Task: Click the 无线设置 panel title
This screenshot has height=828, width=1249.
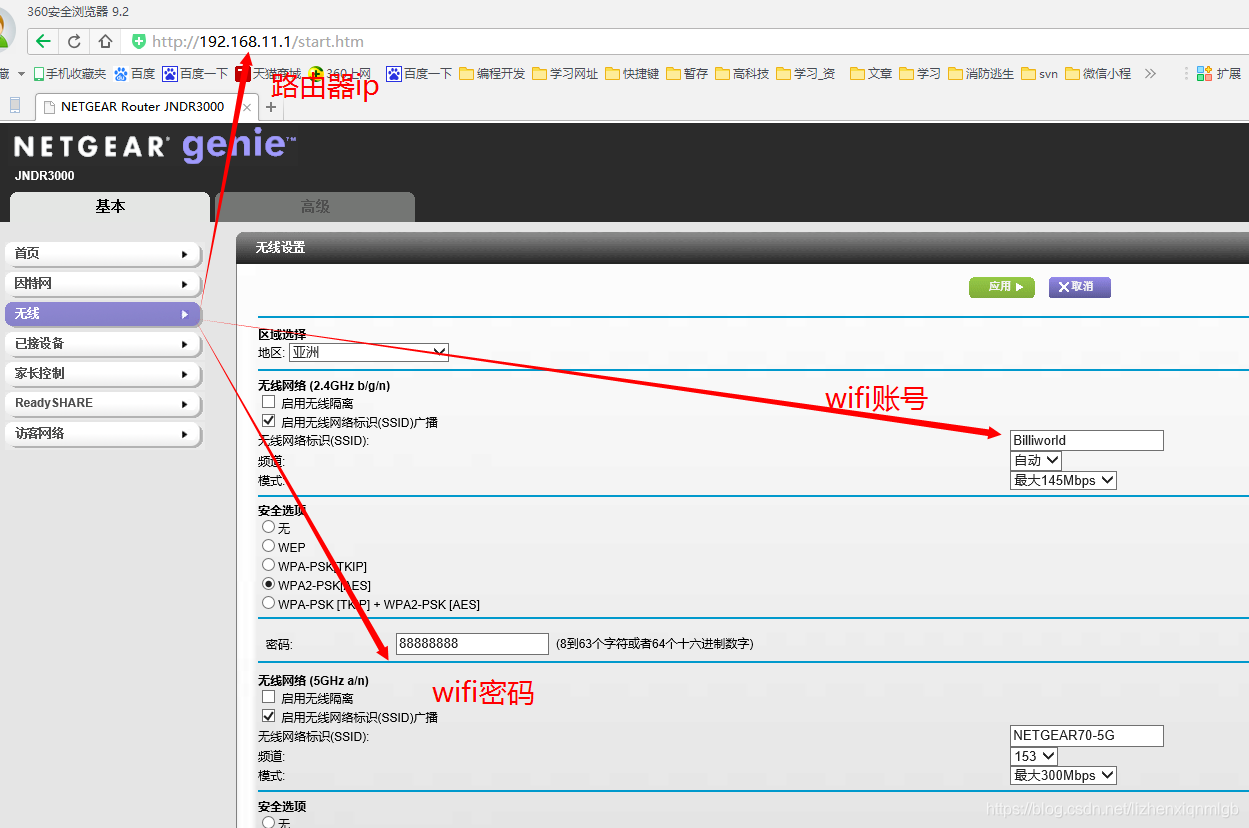Action: pos(281,248)
